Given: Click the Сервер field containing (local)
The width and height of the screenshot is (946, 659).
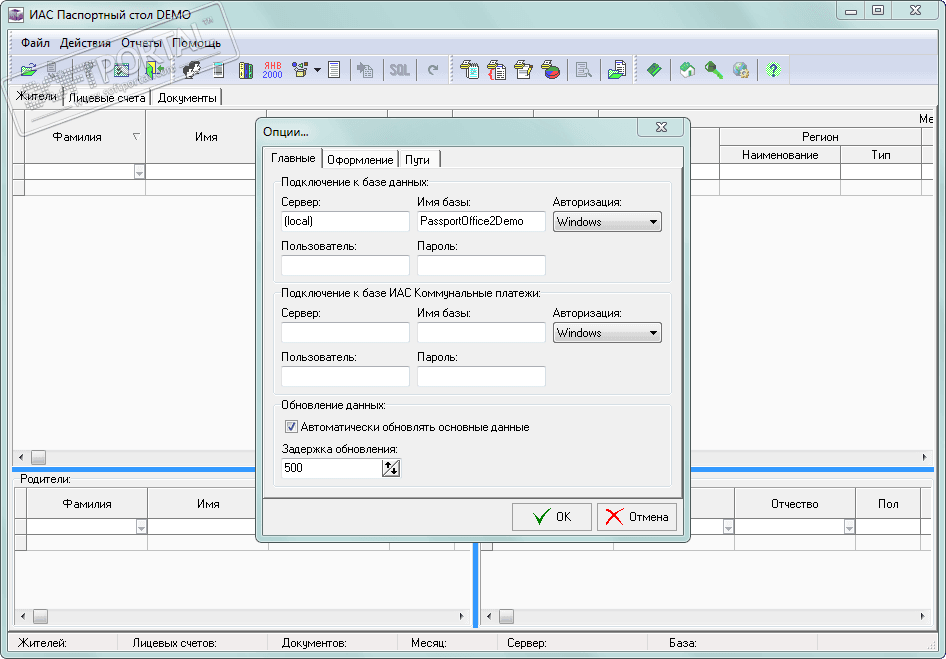Looking at the screenshot, I should 345,221.
